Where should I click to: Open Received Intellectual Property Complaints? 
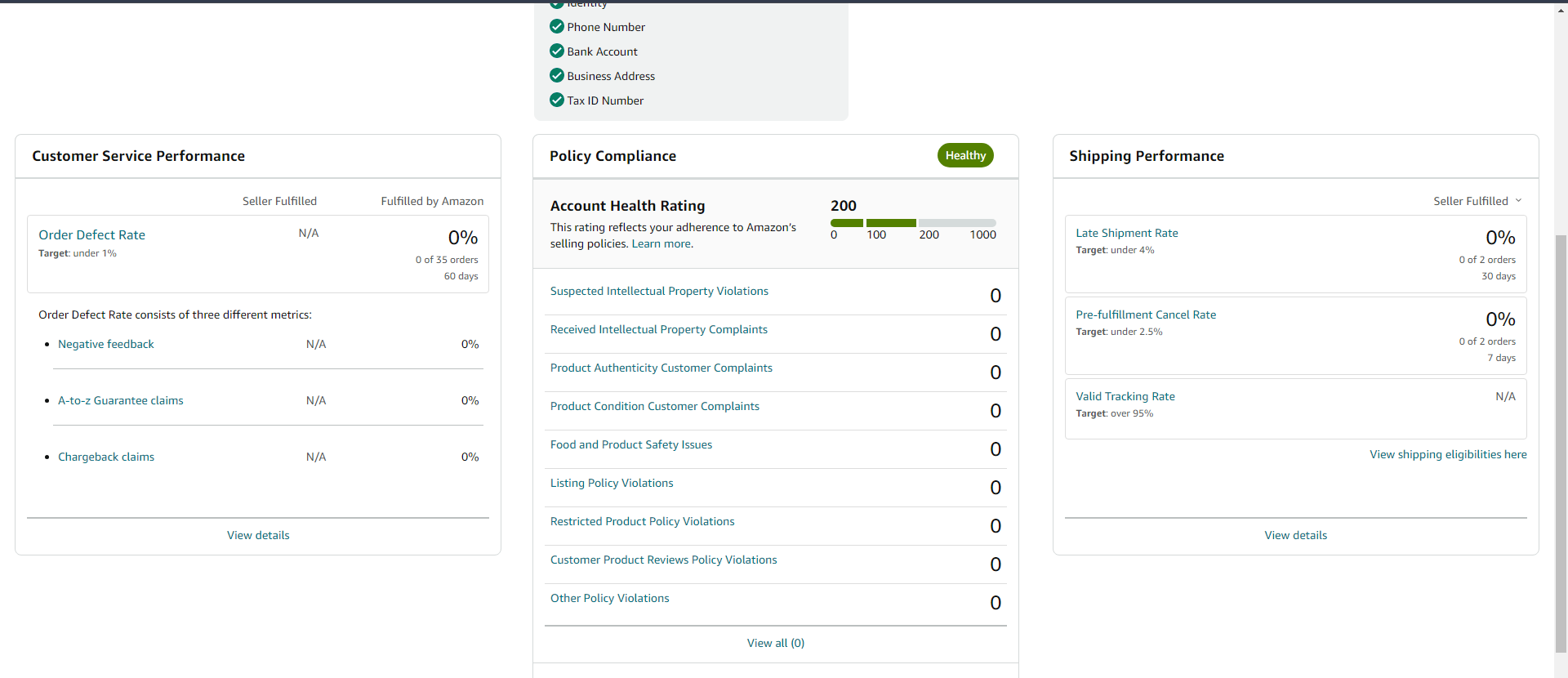(x=659, y=329)
